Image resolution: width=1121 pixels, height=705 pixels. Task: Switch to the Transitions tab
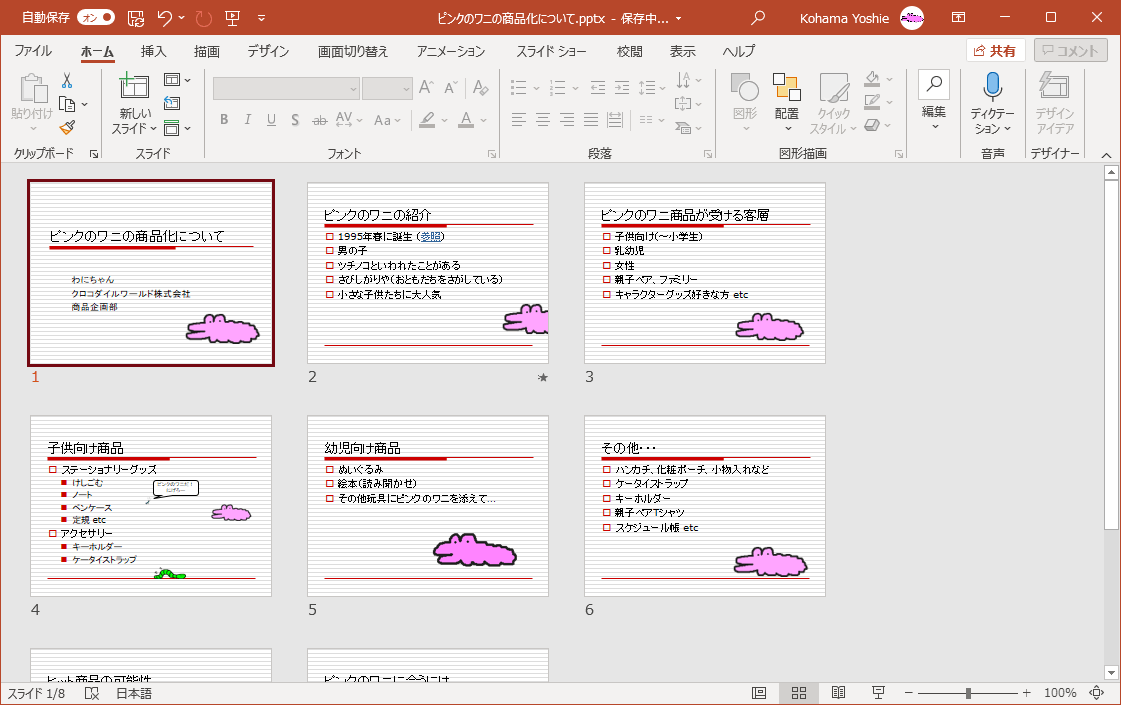point(352,51)
